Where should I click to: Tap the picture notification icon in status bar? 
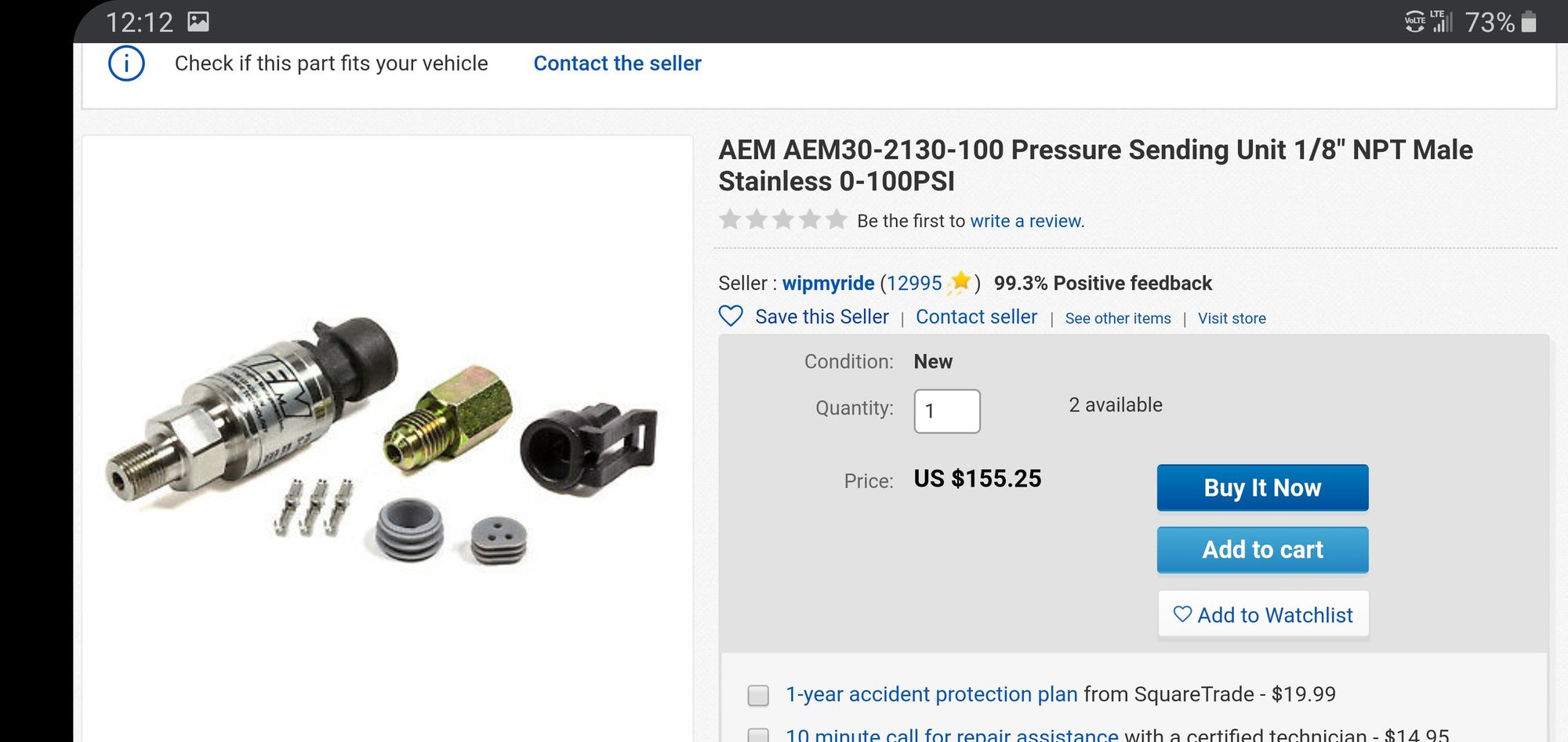(x=198, y=22)
